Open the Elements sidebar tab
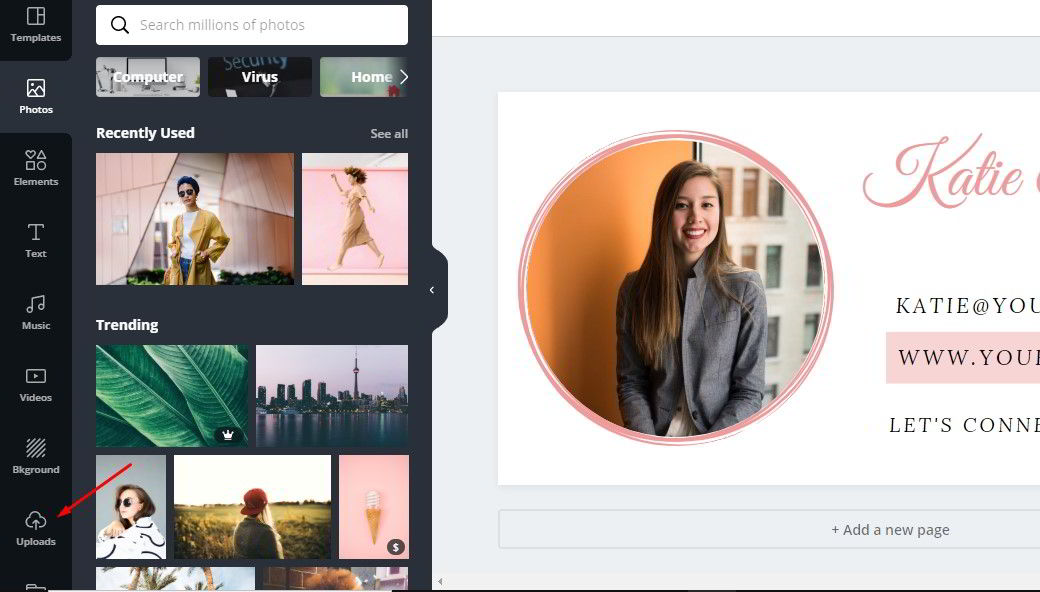Image resolution: width=1040 pixels, height=592 pixels. (36, 168)
